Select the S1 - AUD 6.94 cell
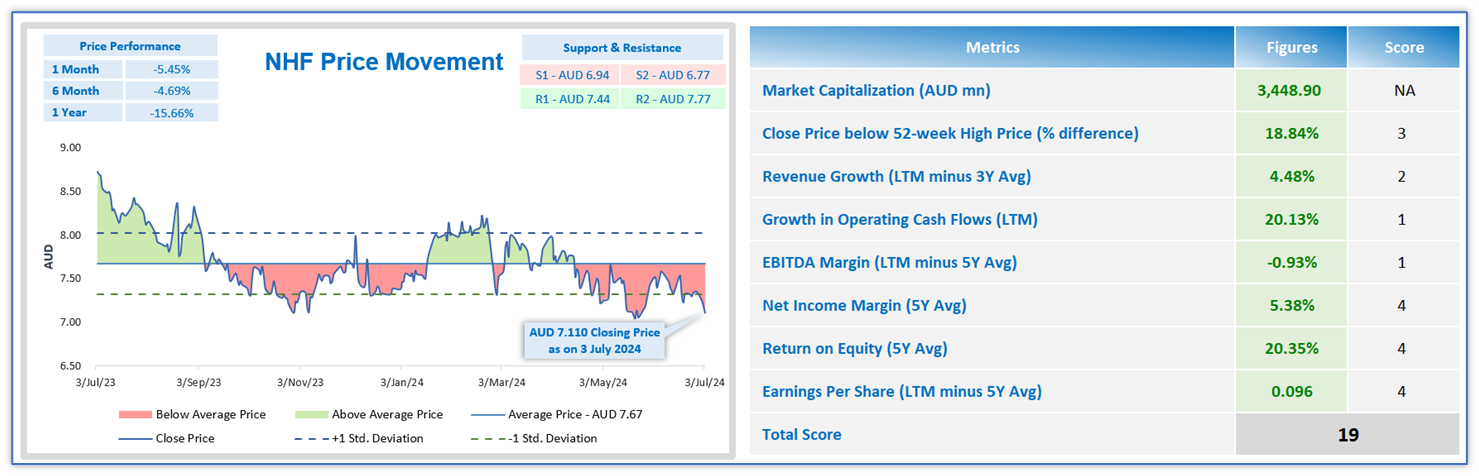Image resolution: width=1479 pixels, height=476 pixels. coord(571,74)
